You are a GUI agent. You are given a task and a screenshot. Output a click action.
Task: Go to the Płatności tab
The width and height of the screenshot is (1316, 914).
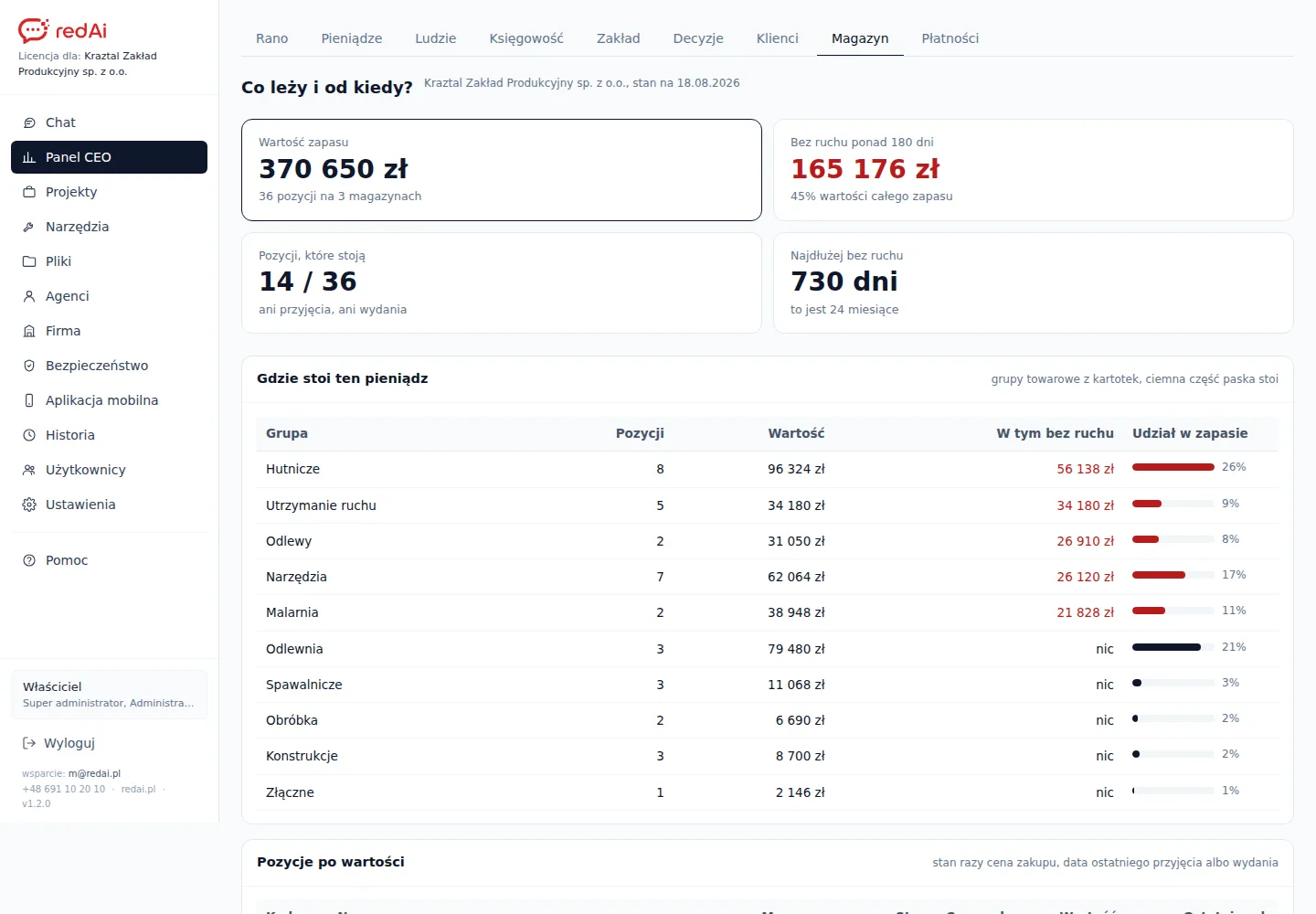point(950,38)
